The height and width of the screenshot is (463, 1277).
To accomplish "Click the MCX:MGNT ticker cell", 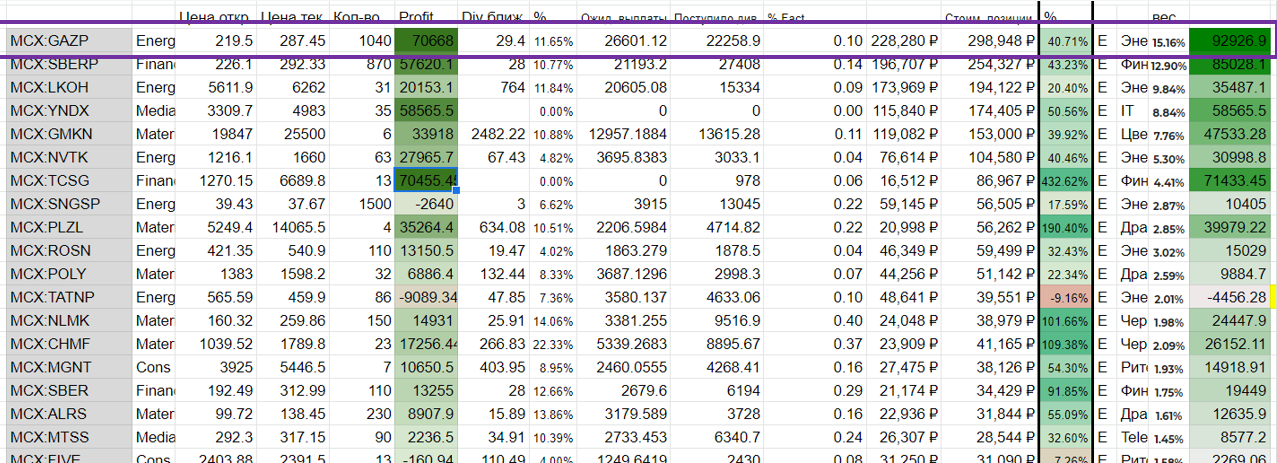I will 69,366.
